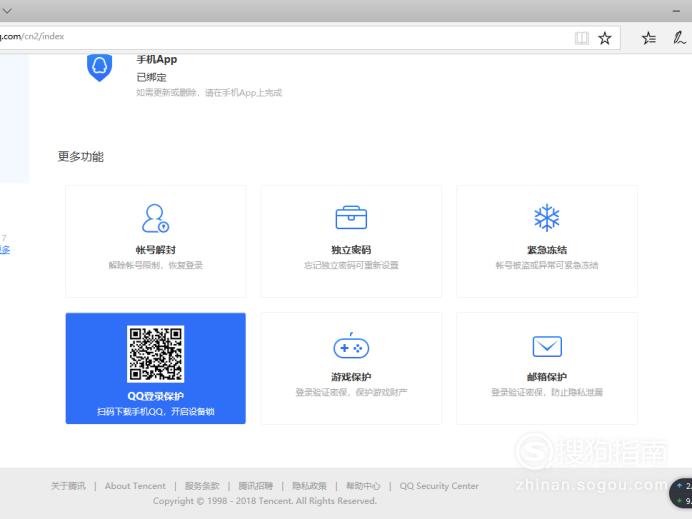Click the 游戏保护 title text
The image size is (692, 519).
tap(351, 377)
